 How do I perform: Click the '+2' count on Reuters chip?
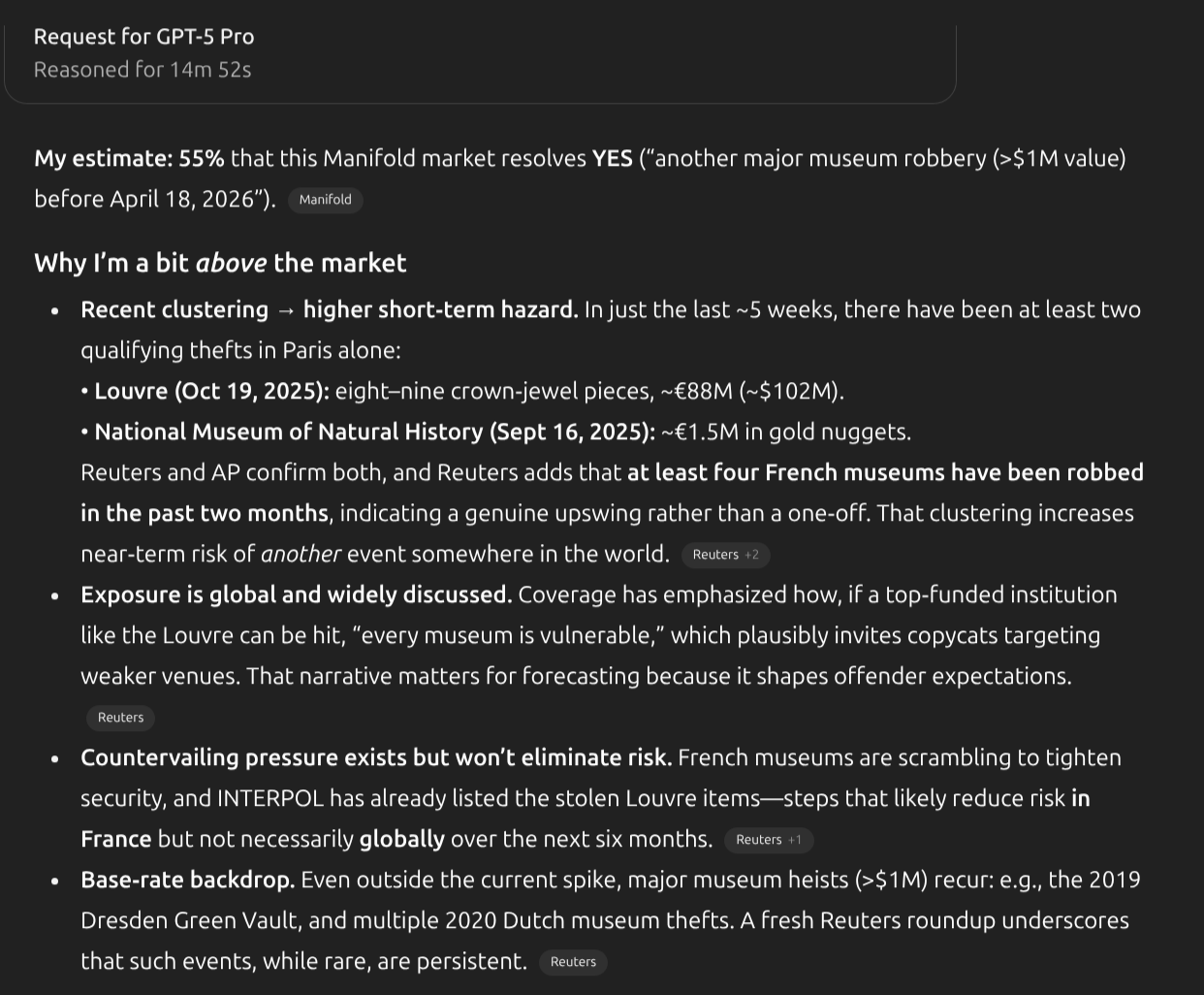(752, 555)
